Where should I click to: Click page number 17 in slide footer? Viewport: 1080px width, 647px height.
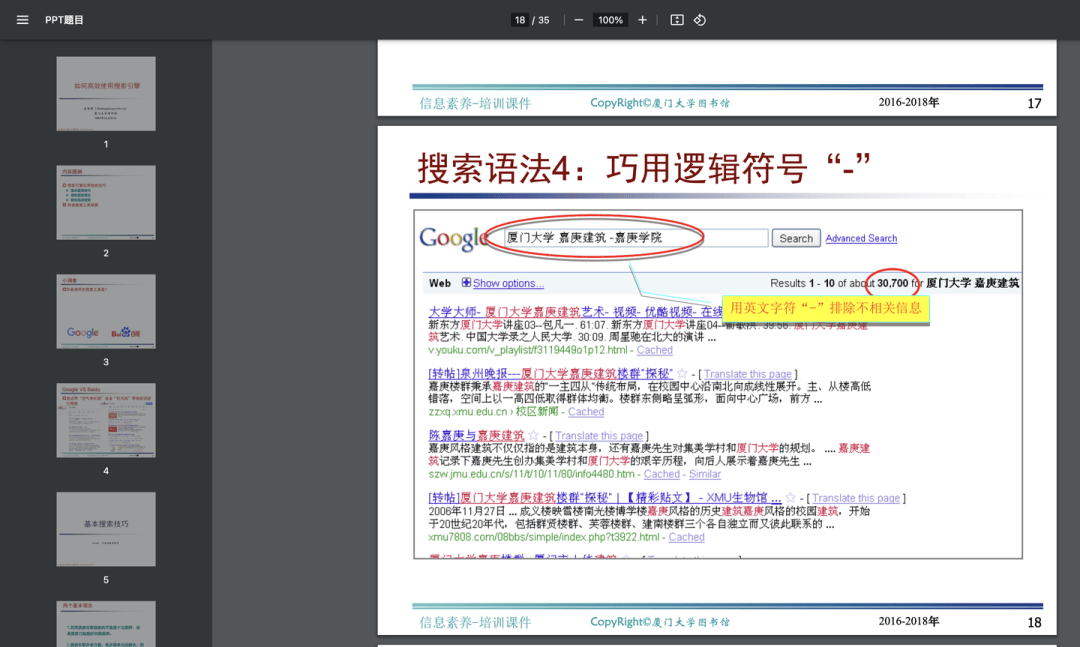(1034, 103)
